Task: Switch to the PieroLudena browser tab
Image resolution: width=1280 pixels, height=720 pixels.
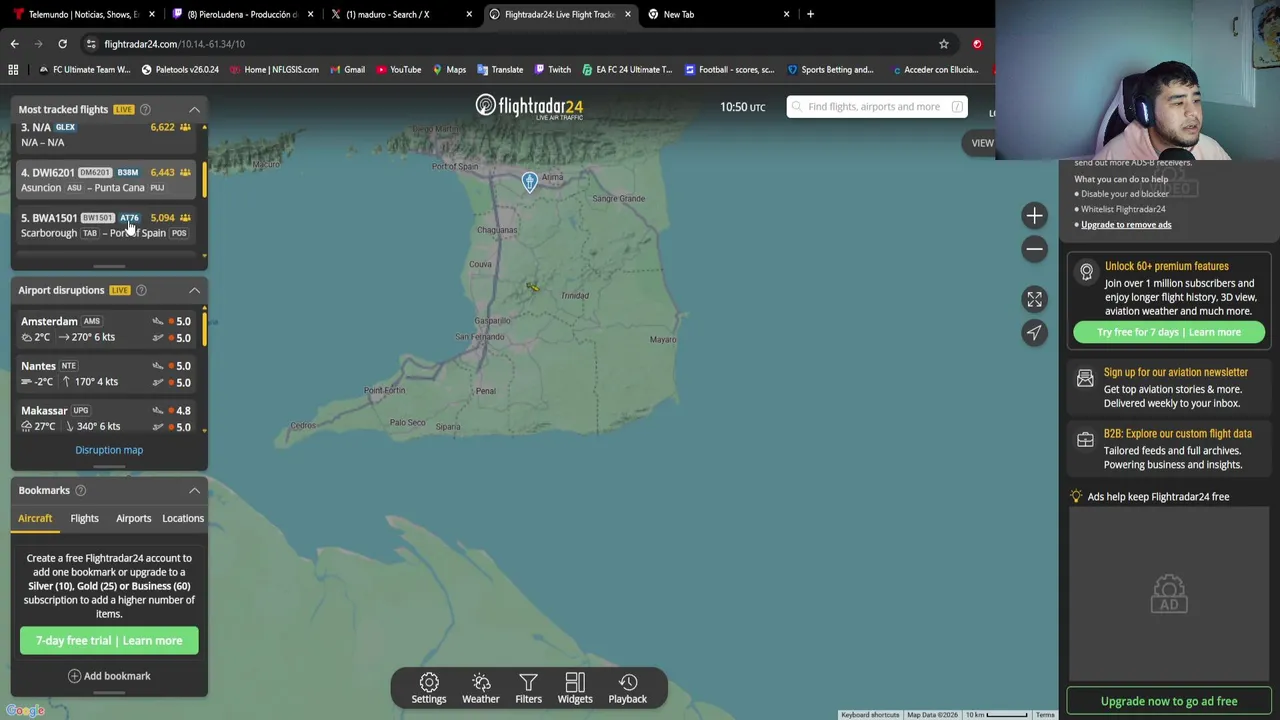Action: coord(242,14)
